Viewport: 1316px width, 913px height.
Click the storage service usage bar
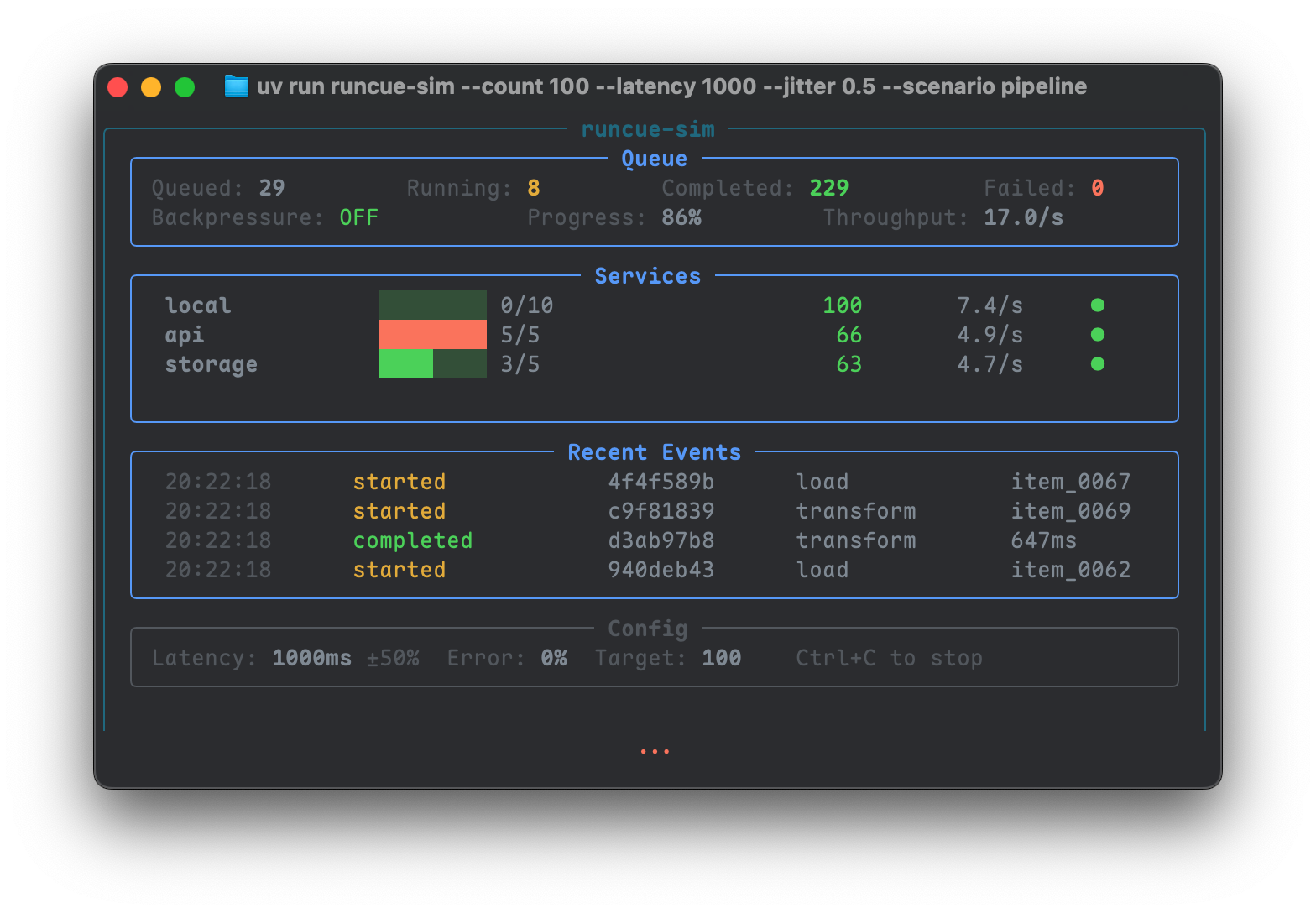432,364
